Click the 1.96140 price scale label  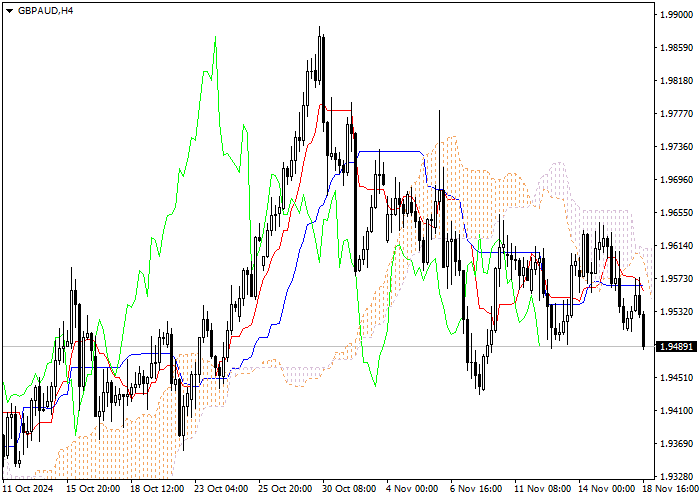(677, 246)
